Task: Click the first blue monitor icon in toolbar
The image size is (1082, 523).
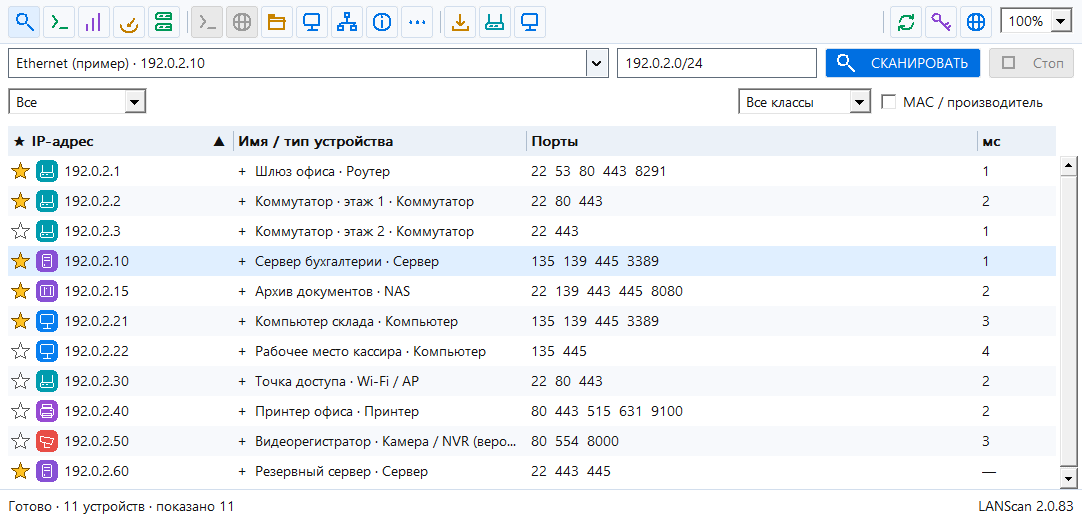Action: [x=312, y=22]
